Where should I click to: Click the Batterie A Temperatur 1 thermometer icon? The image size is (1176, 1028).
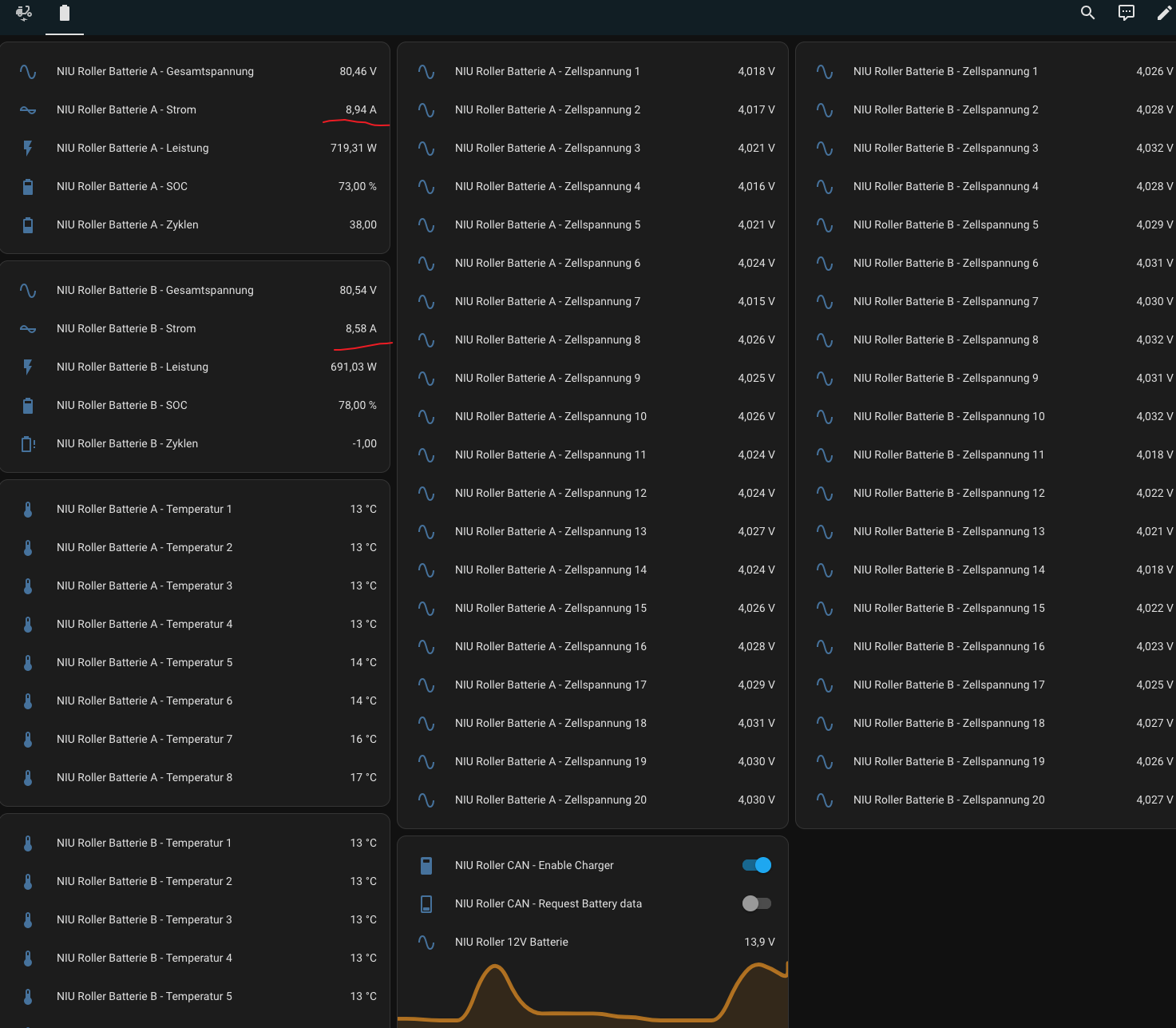coord(28,509)
